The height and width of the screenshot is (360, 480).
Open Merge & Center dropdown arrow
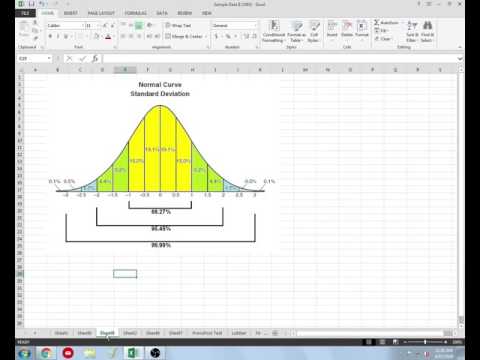206,36
